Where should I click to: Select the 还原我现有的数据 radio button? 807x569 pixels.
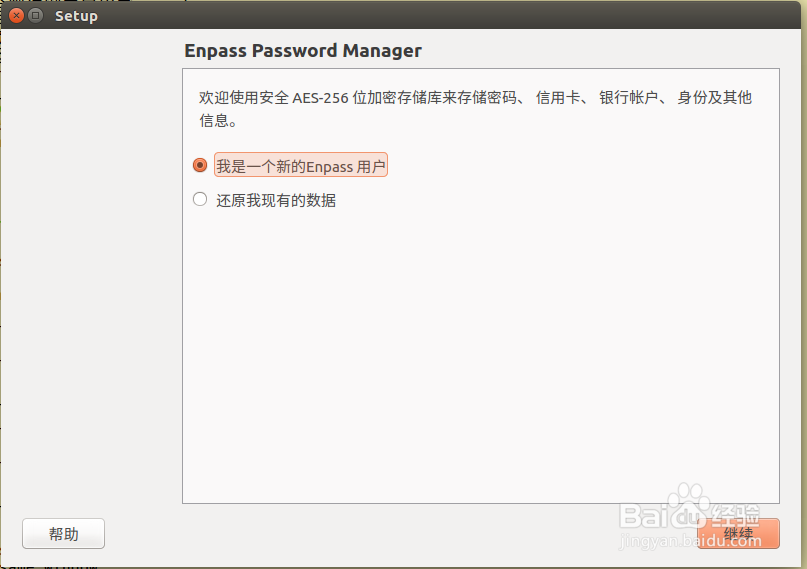tap(200, 200)
